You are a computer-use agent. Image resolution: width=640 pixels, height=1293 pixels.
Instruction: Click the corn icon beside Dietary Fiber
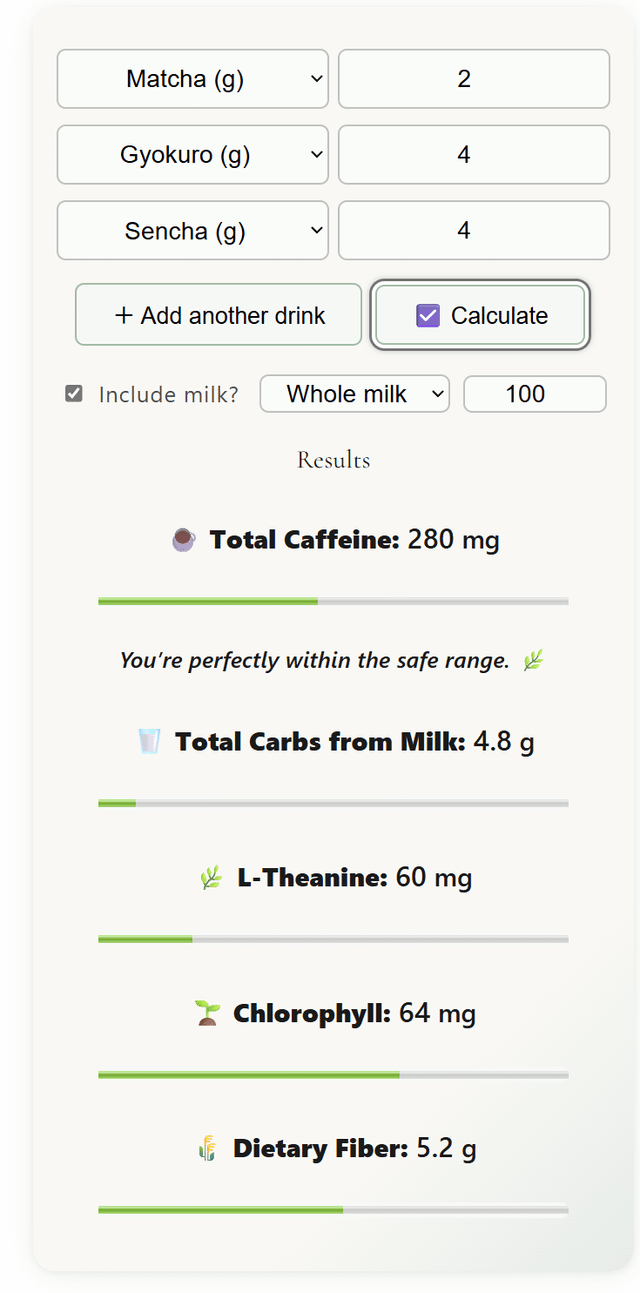[x=207, y=1149]
